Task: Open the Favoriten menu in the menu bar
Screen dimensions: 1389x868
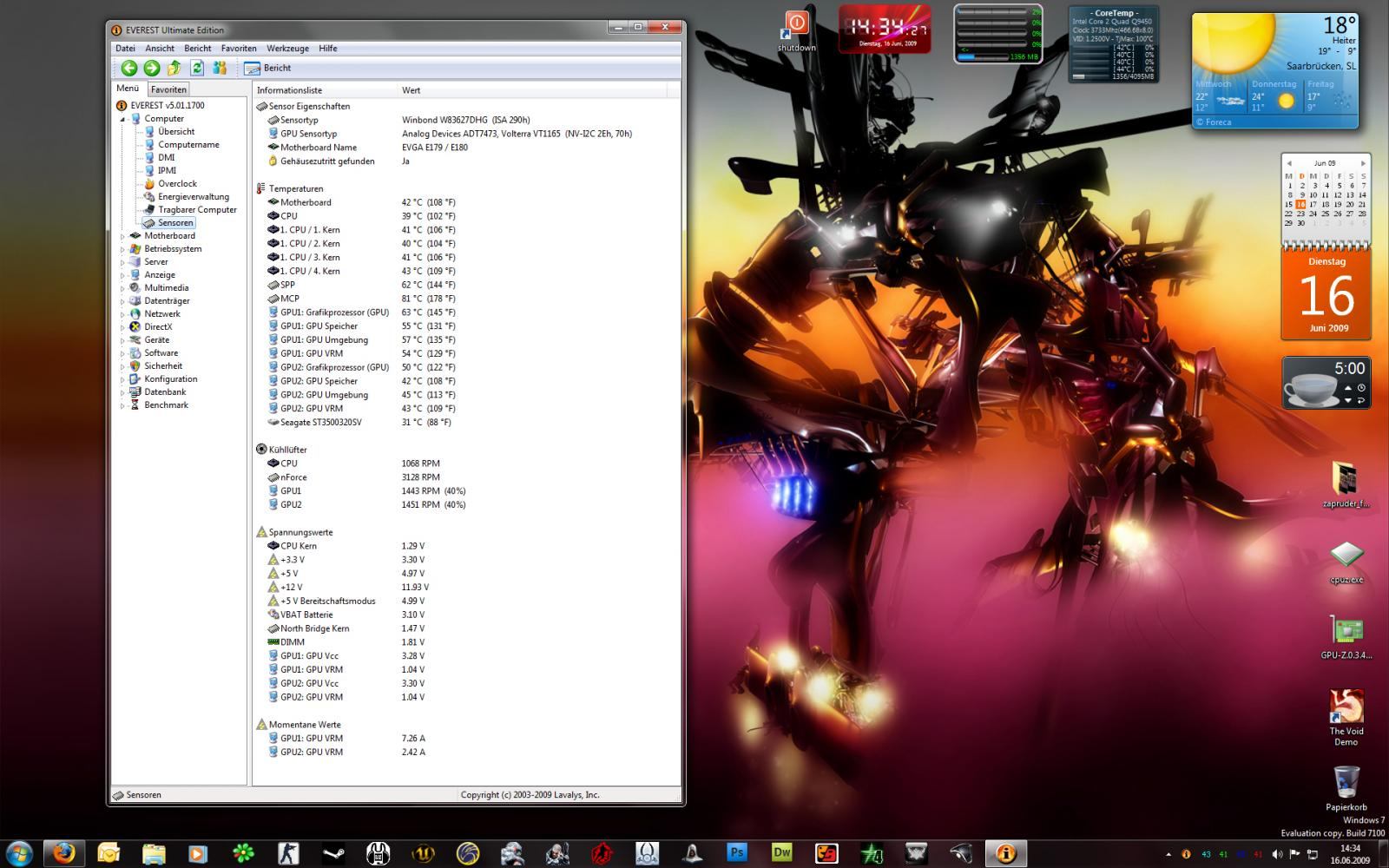Action: pos(239,49)
